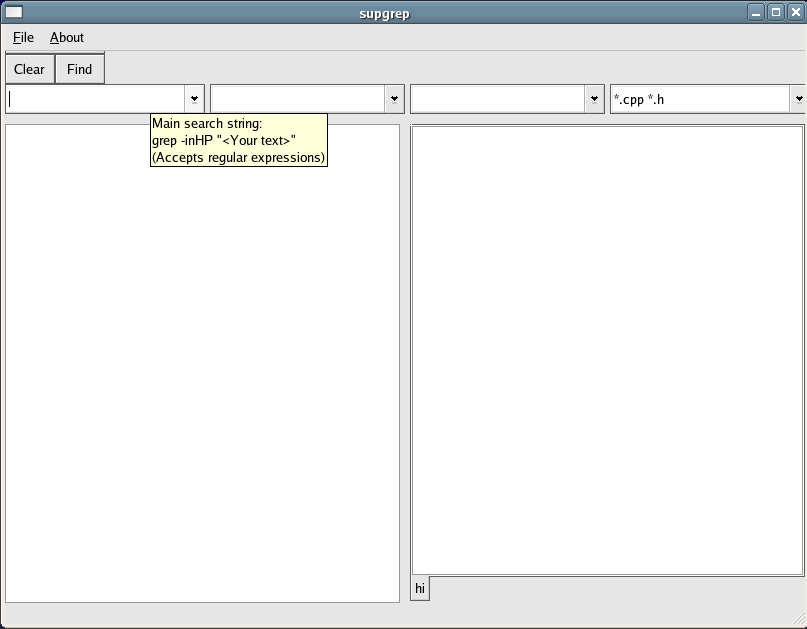Click inside the third combo box field

(497, 99)
